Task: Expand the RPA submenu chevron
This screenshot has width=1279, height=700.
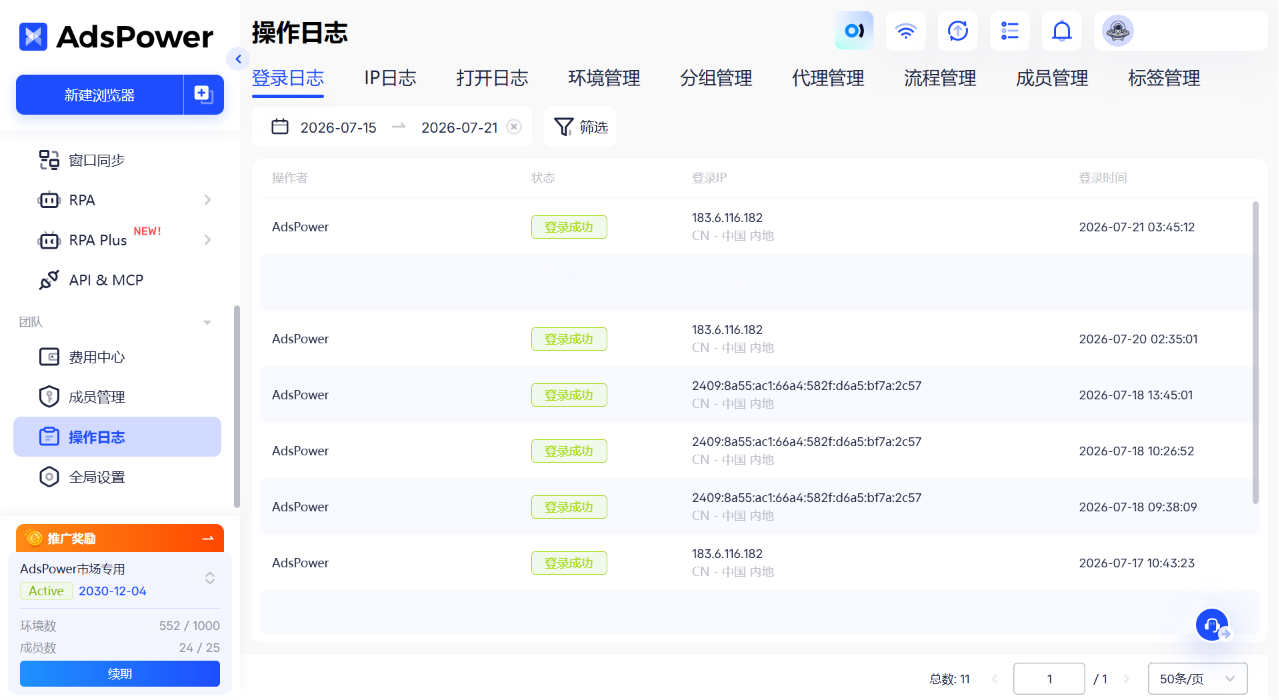Action: [x=208, y=200]
